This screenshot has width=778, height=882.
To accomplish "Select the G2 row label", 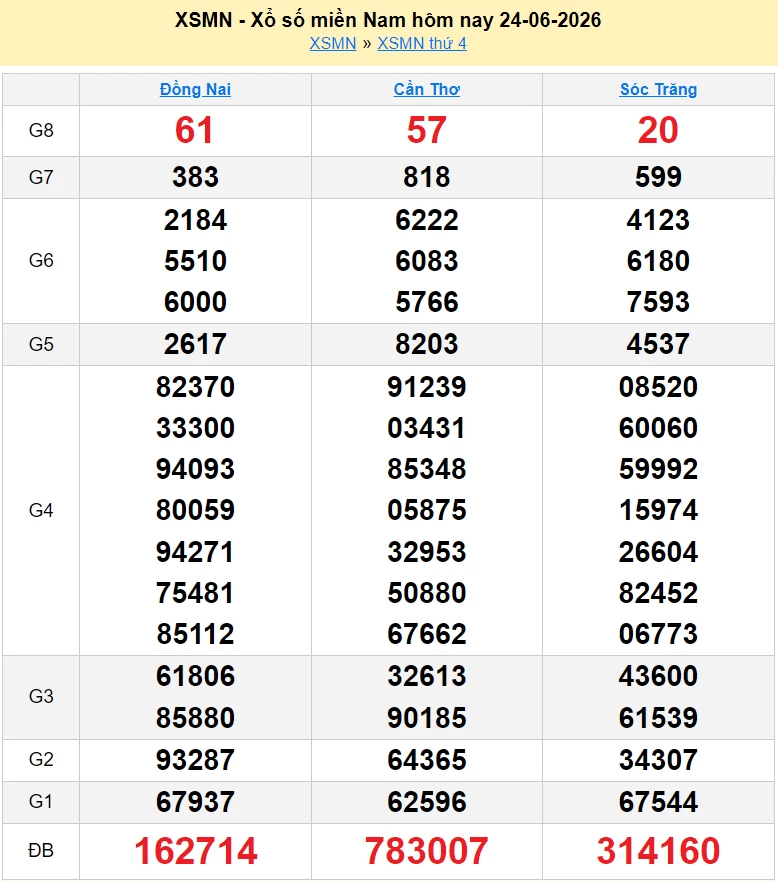I will 41,759.
